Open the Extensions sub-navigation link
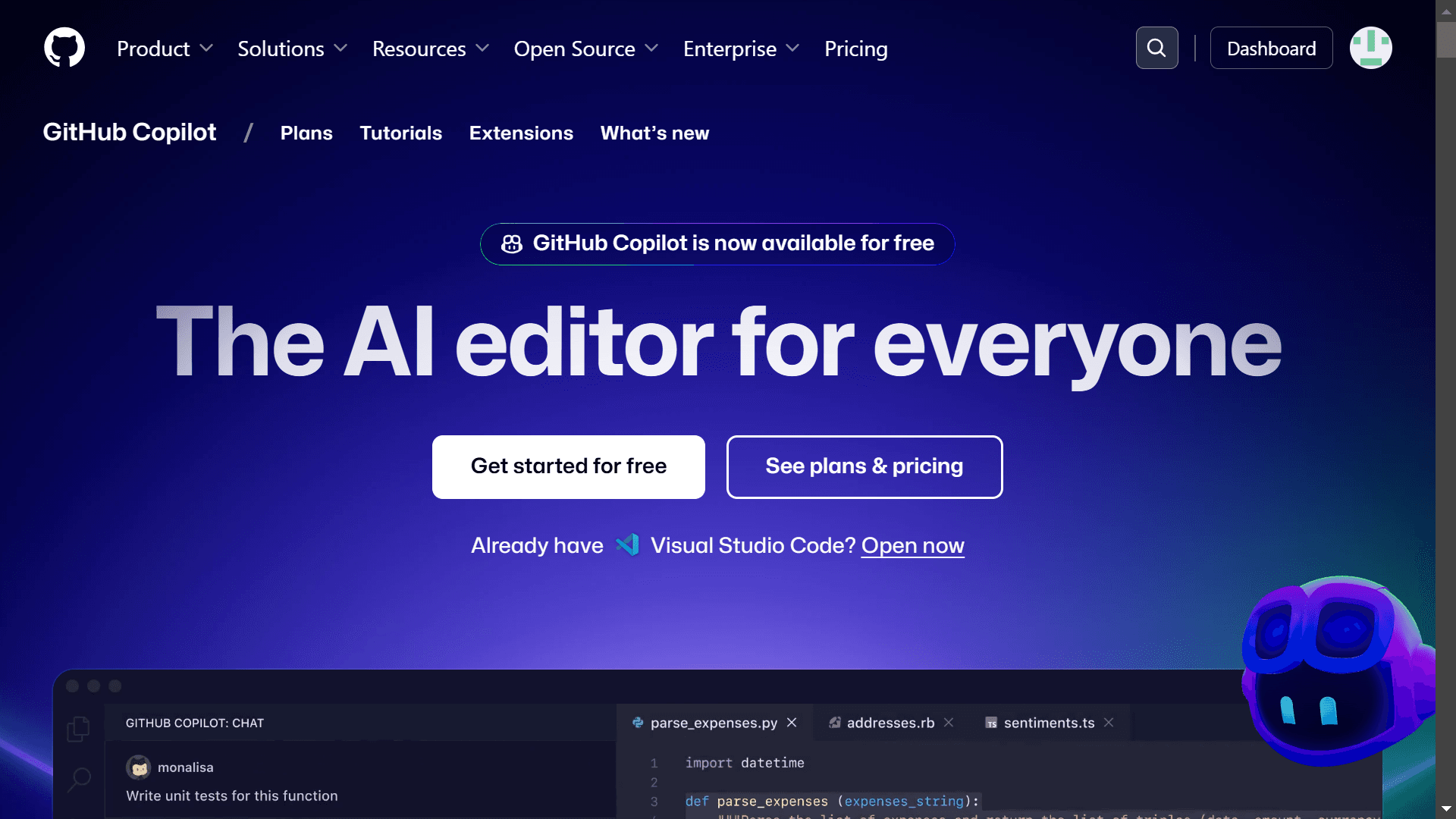This screenshot has width=1456, height=819. coord(521,133)
